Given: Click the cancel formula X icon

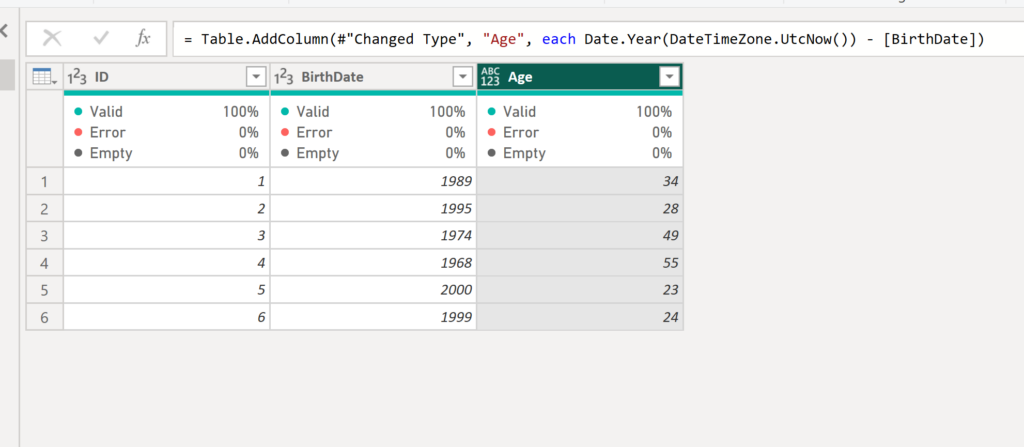Looking at the screenshot, I should 52,39.
